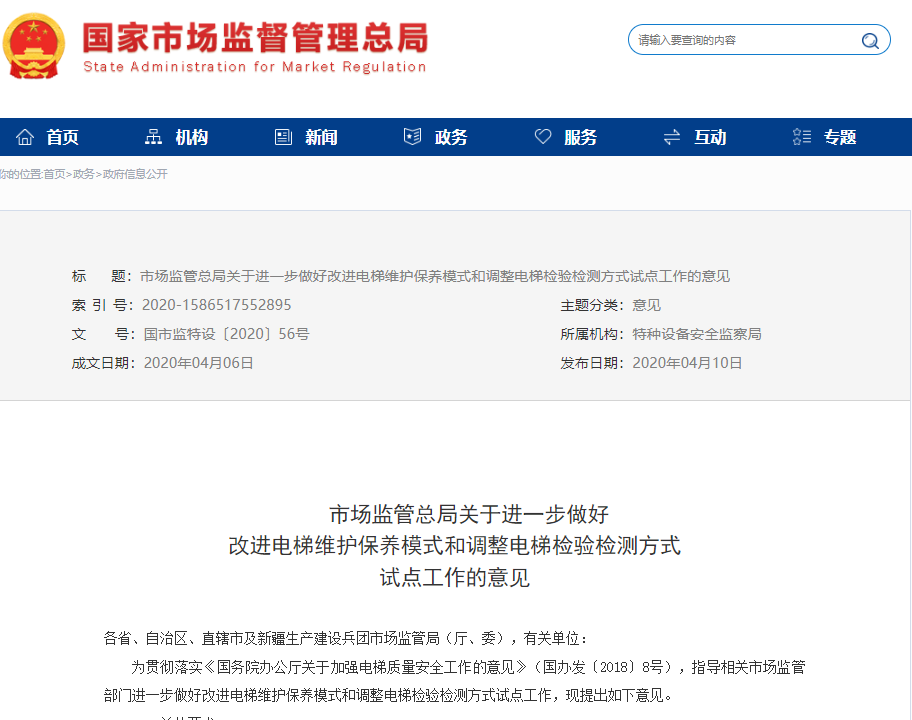The width and height of the screenshot is (912, 720).
Task: Click the 政务 flag icon
Action: 412,135
